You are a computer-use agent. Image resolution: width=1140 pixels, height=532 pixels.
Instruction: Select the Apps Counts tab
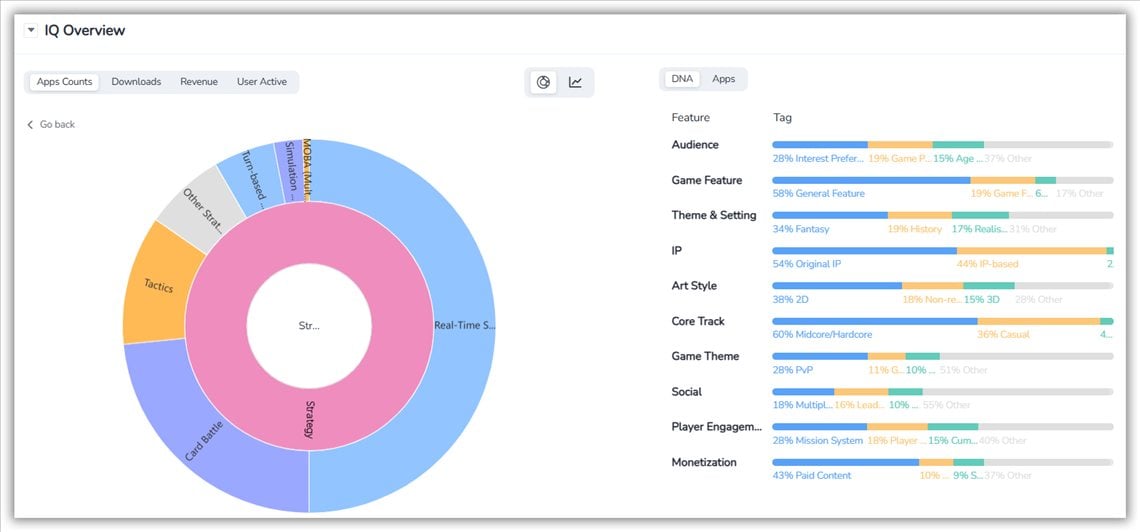pos(65,82)
